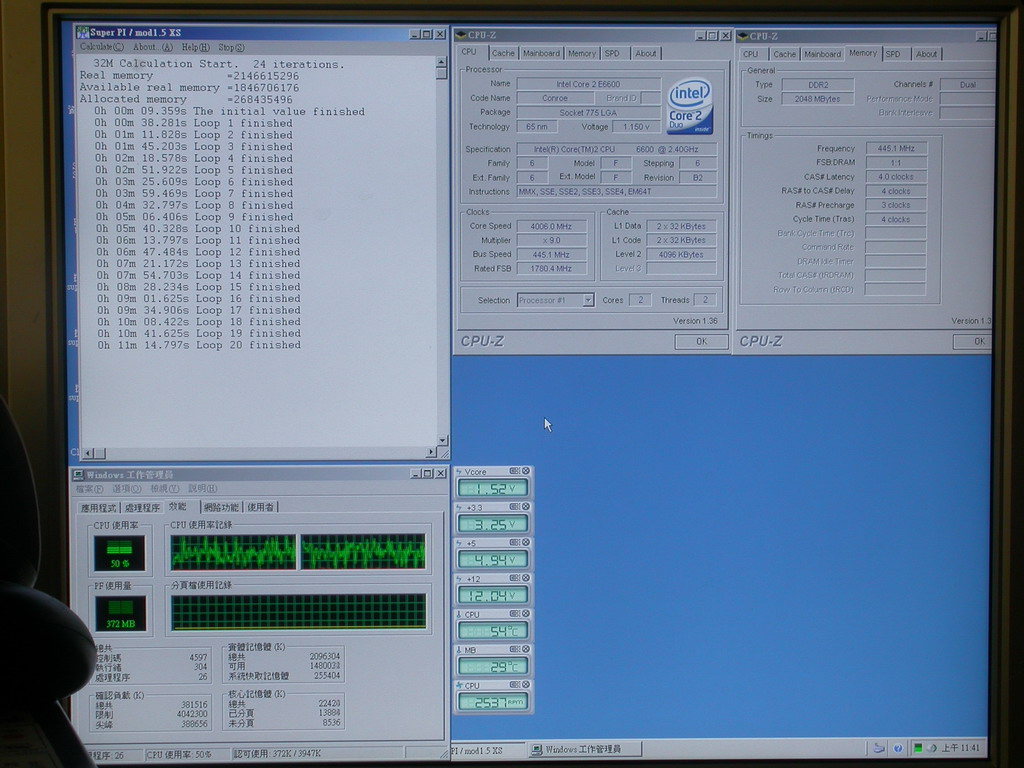Open the 使用者 tab in Task Manager
The image size is (1024, 768).
point(261,507)
